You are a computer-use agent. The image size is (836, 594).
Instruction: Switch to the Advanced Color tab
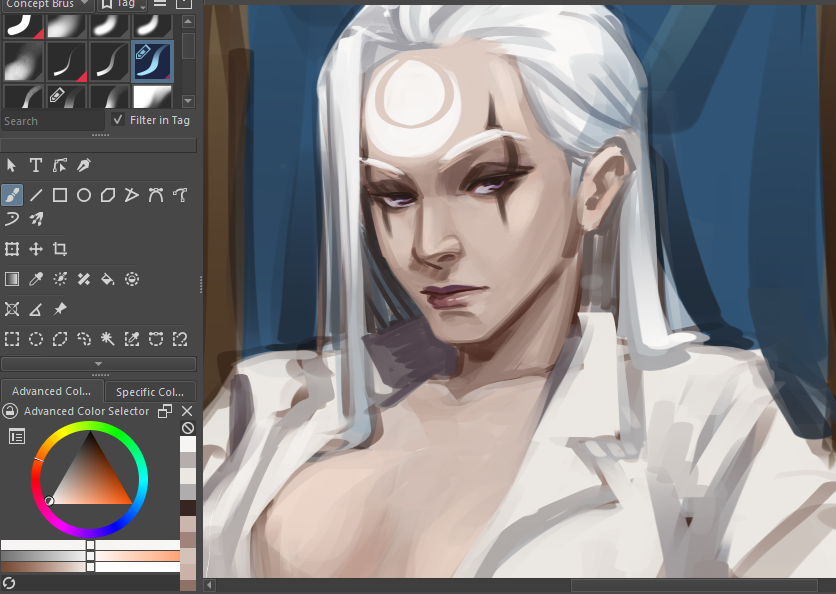[52, 391]
